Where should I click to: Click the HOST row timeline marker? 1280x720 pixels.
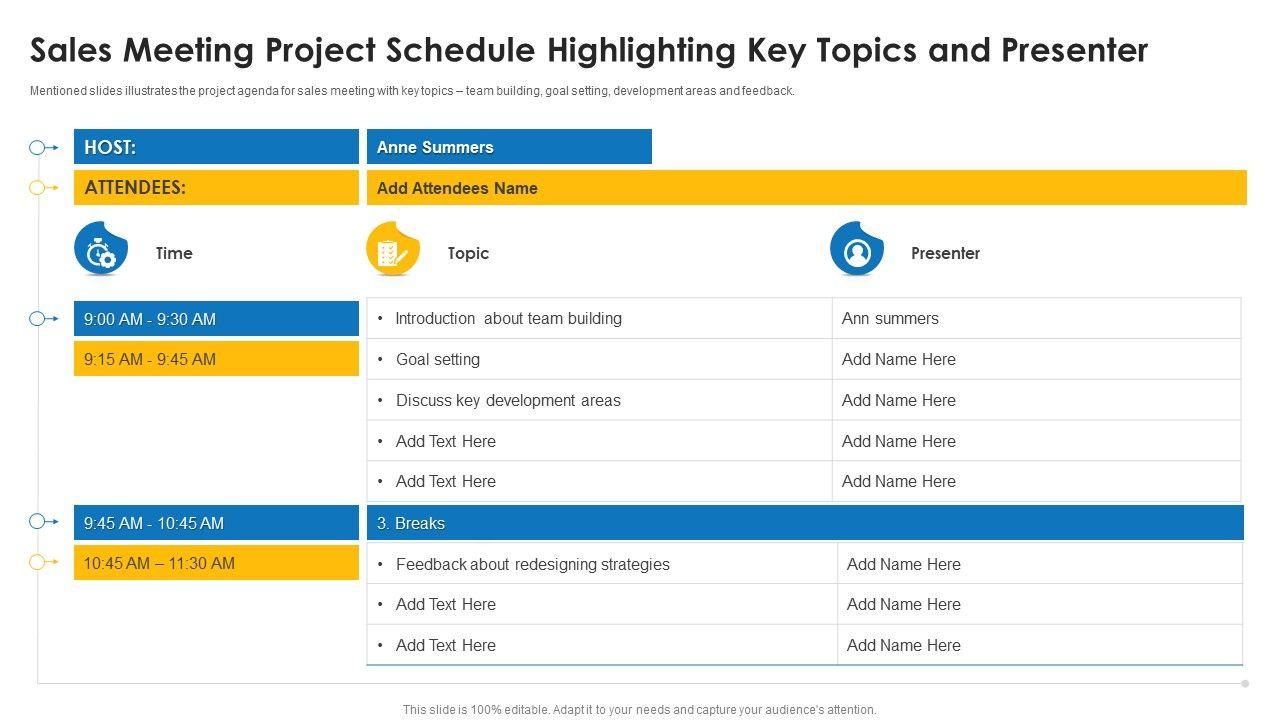pyautogui.click(x=38, y=148)
